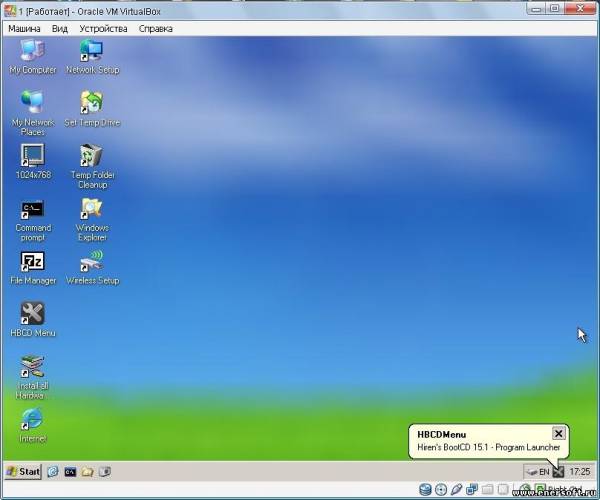Open the Network Setup shortcut
This screenshot has height=500, width=600.
click(x=92, y=57)
